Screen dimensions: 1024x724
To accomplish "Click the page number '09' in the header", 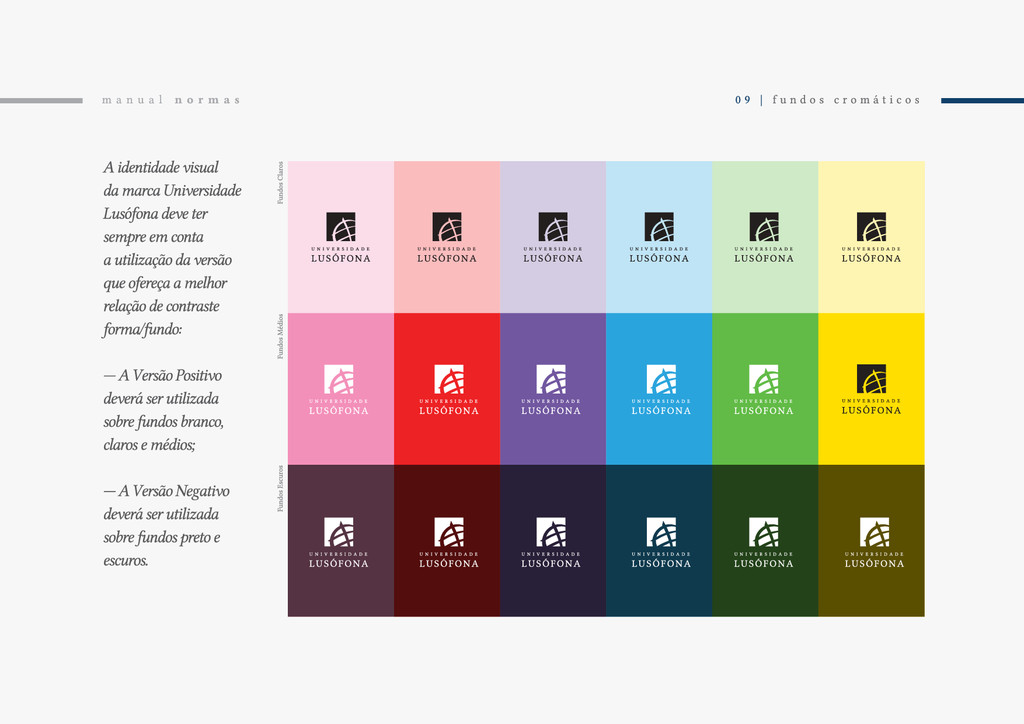I will pyautogui.click(x=743, y=100).
